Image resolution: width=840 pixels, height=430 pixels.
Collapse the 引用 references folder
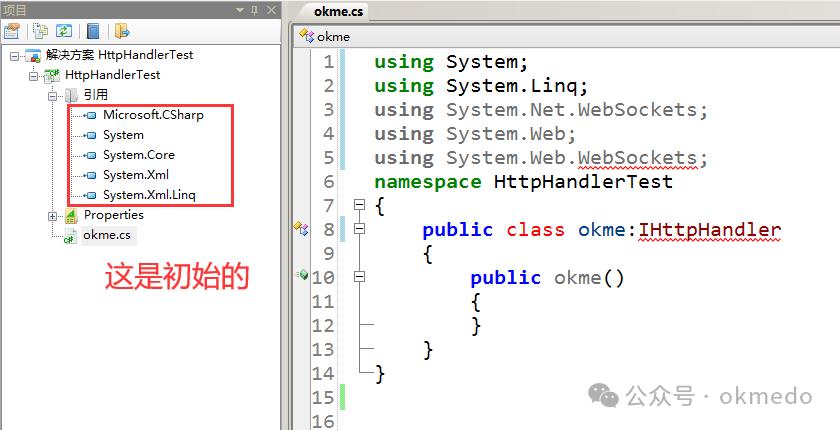[x=52, y=96]
